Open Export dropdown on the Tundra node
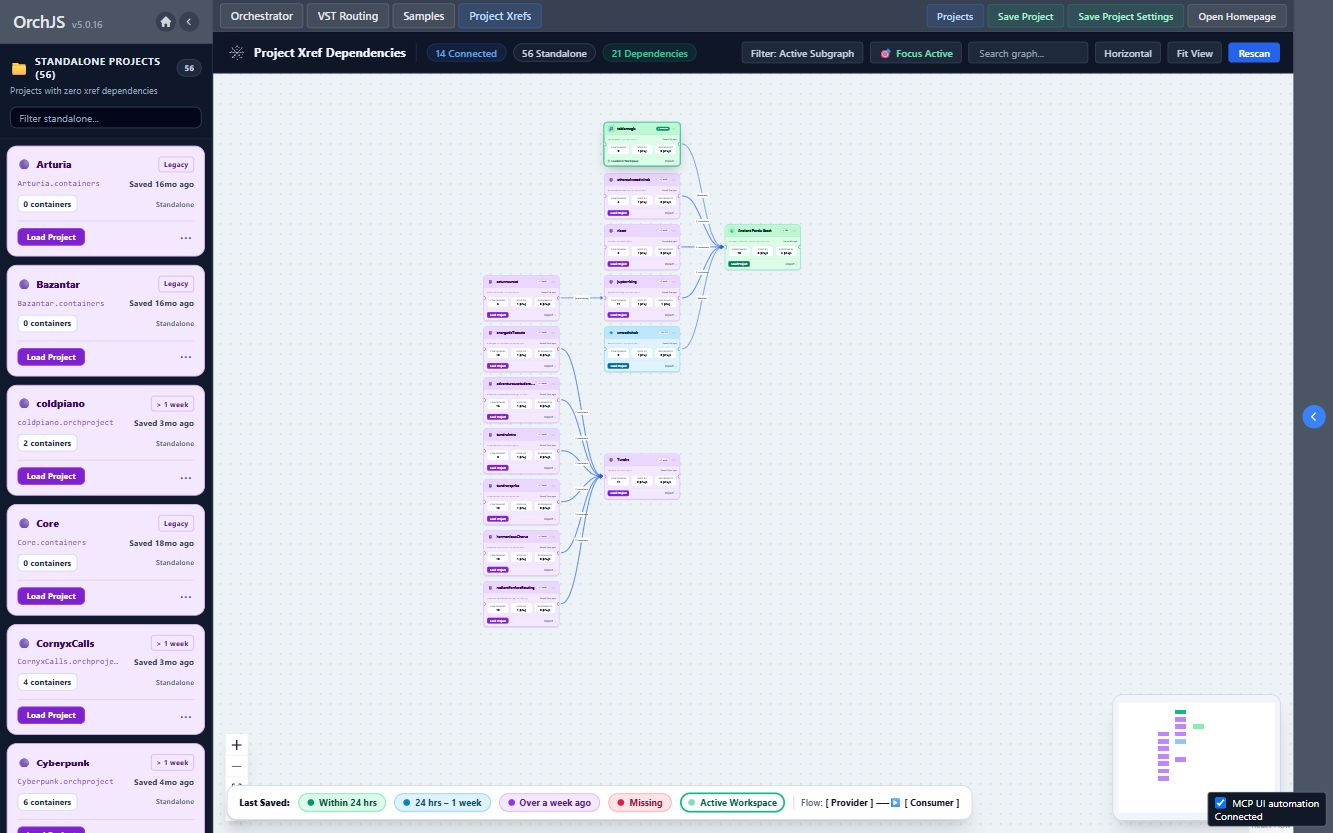The image size is (1333, 833). (669, 493)
